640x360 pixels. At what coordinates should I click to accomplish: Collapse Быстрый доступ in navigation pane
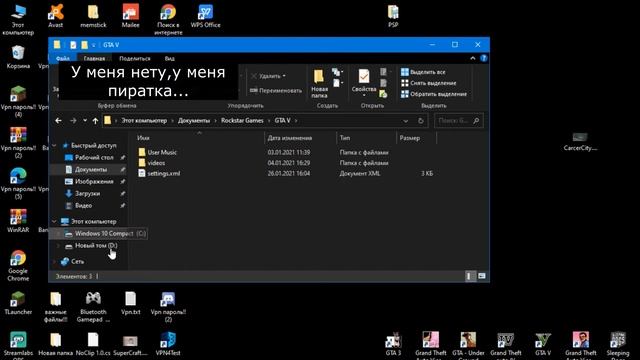click(54, 145)
